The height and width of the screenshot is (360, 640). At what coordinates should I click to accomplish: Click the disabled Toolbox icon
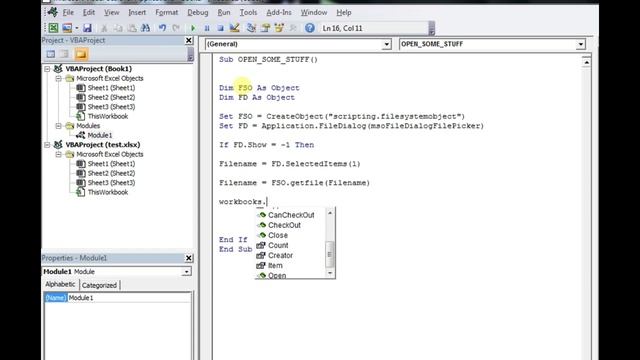pyautogui.click(x=293, y=28)
